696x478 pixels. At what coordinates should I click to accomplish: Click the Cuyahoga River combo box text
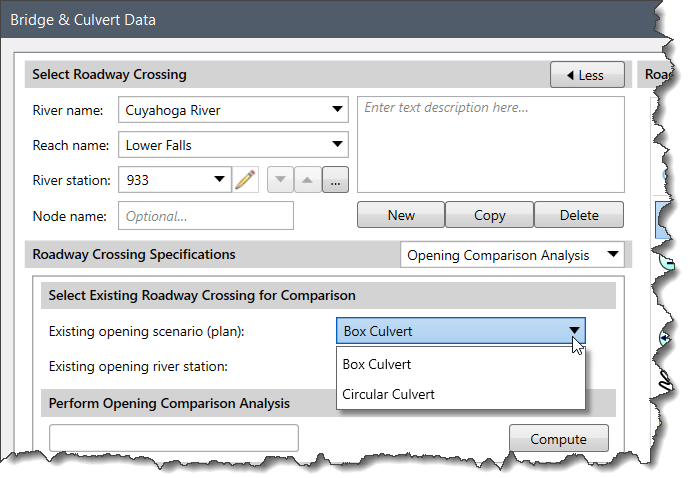(x=173, y=110)
